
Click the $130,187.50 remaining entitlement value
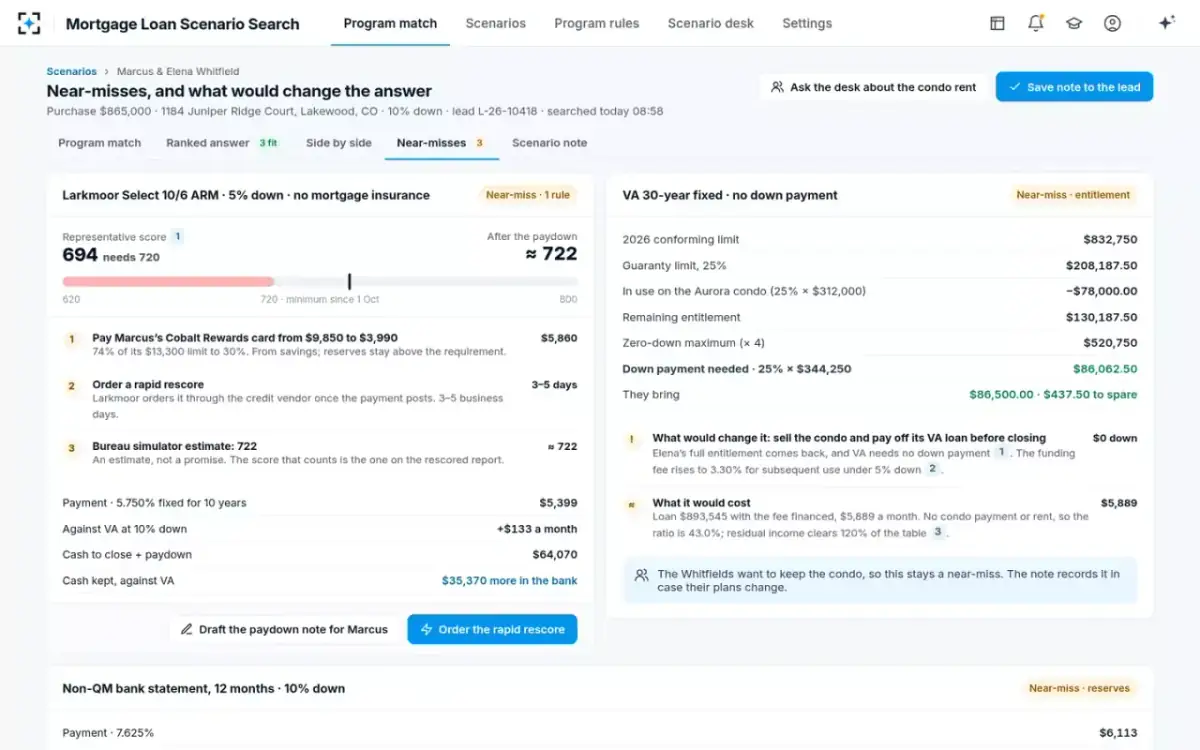(1101, 317)
